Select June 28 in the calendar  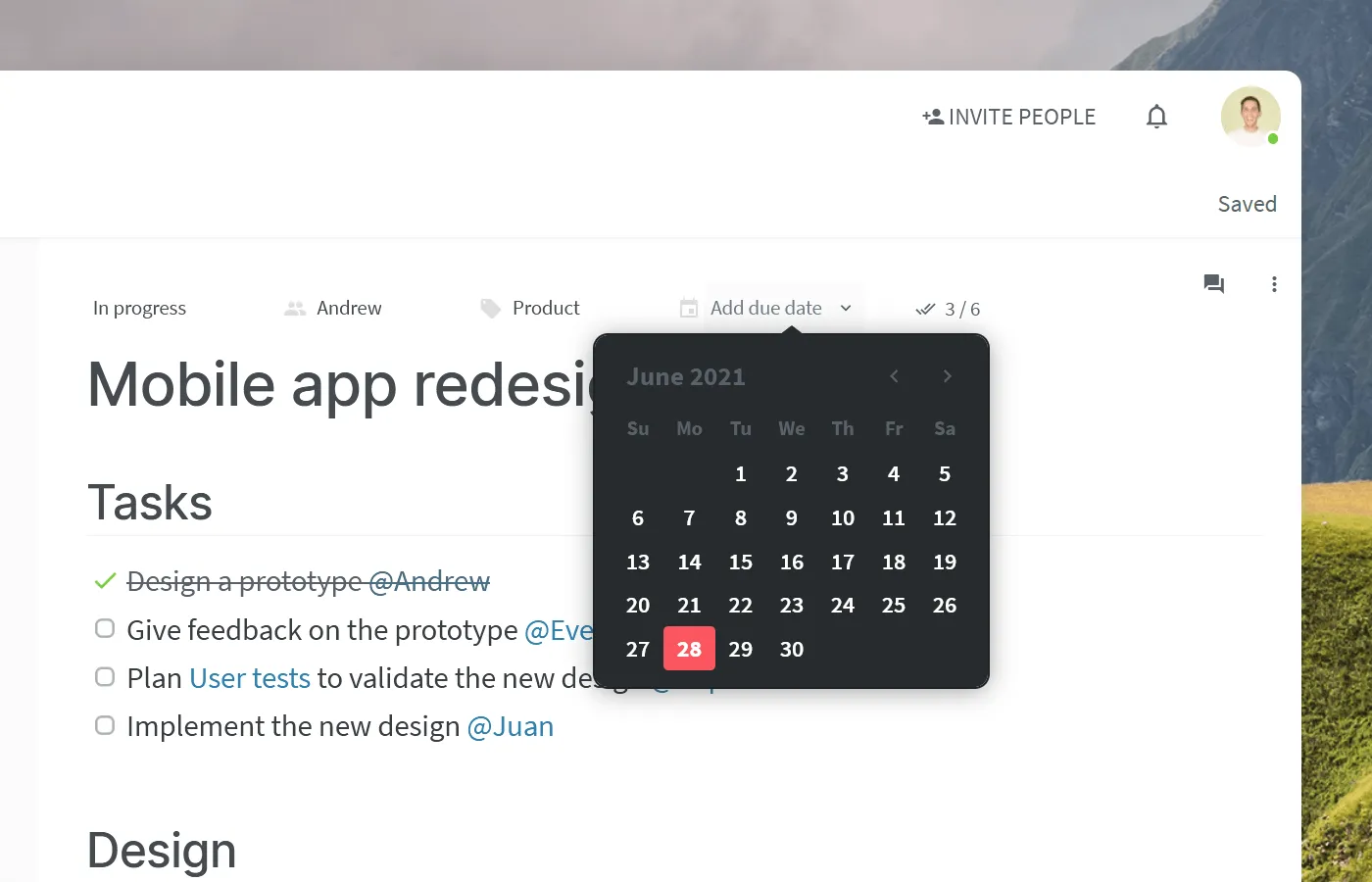coord(689,649)
